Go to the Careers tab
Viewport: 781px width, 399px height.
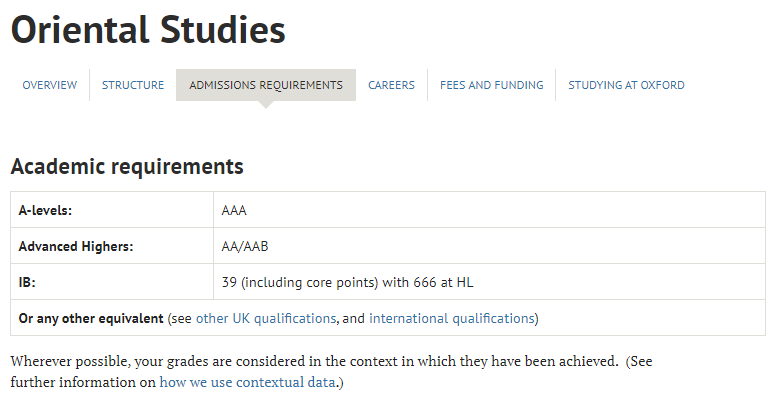(391, 85)
